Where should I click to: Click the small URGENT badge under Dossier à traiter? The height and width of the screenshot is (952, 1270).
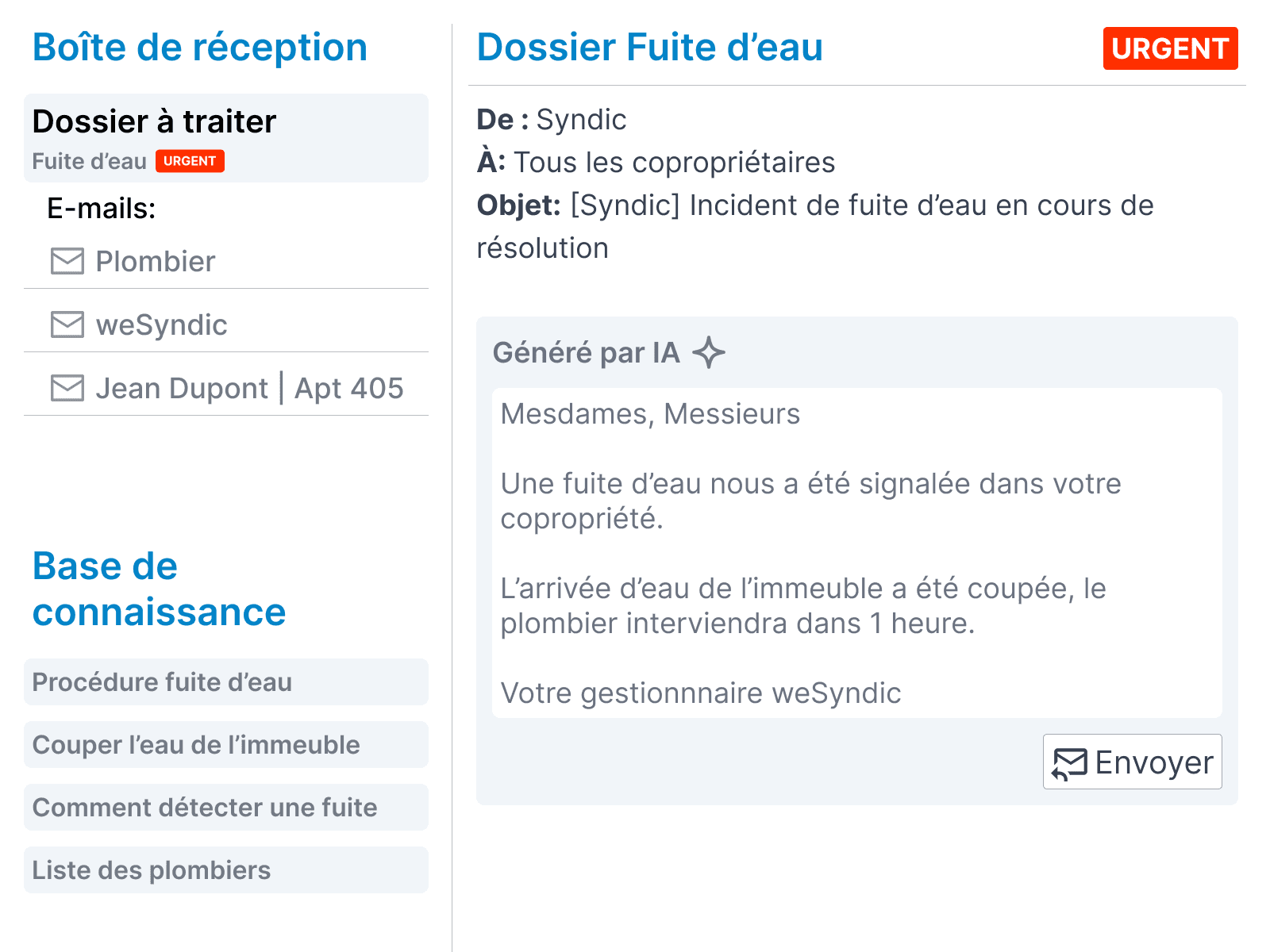pyautogui.click(x=190, y=161)
